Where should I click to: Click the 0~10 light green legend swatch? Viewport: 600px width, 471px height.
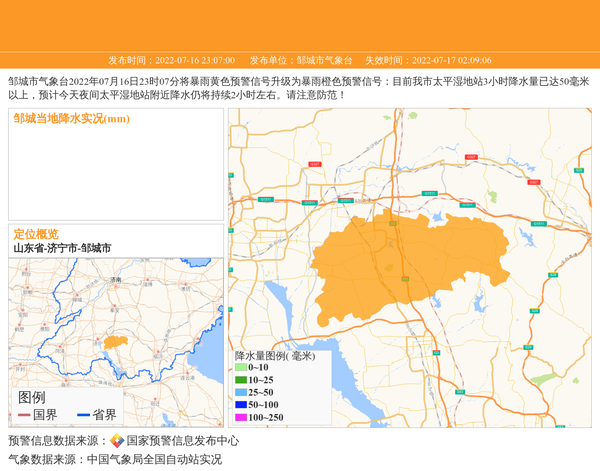click(241, 368)
